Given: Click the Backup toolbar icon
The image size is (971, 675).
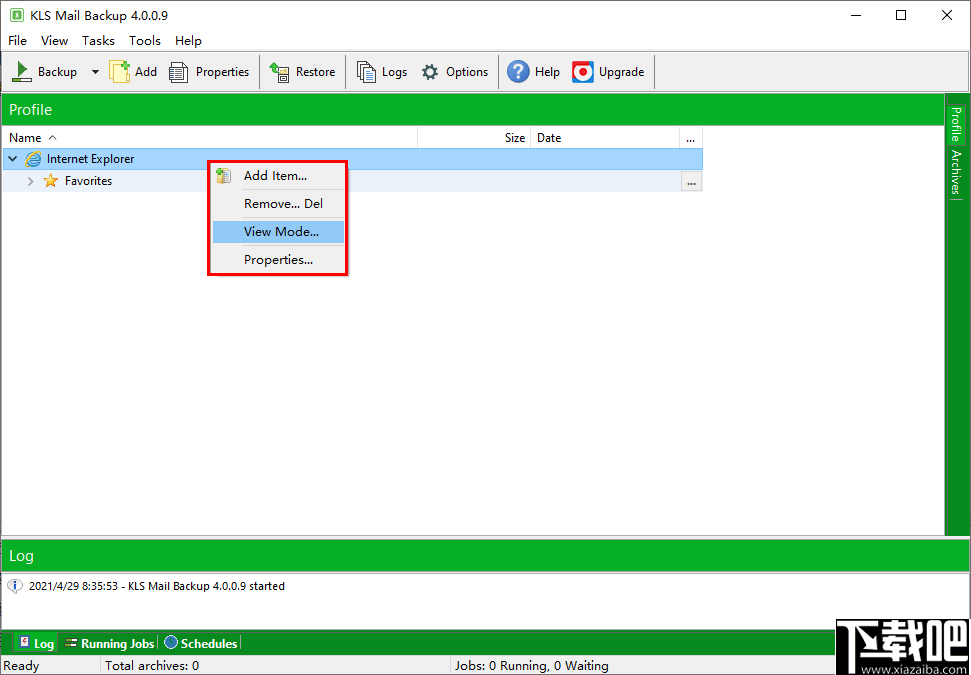Looking at the screenshot, I should 21,71.
